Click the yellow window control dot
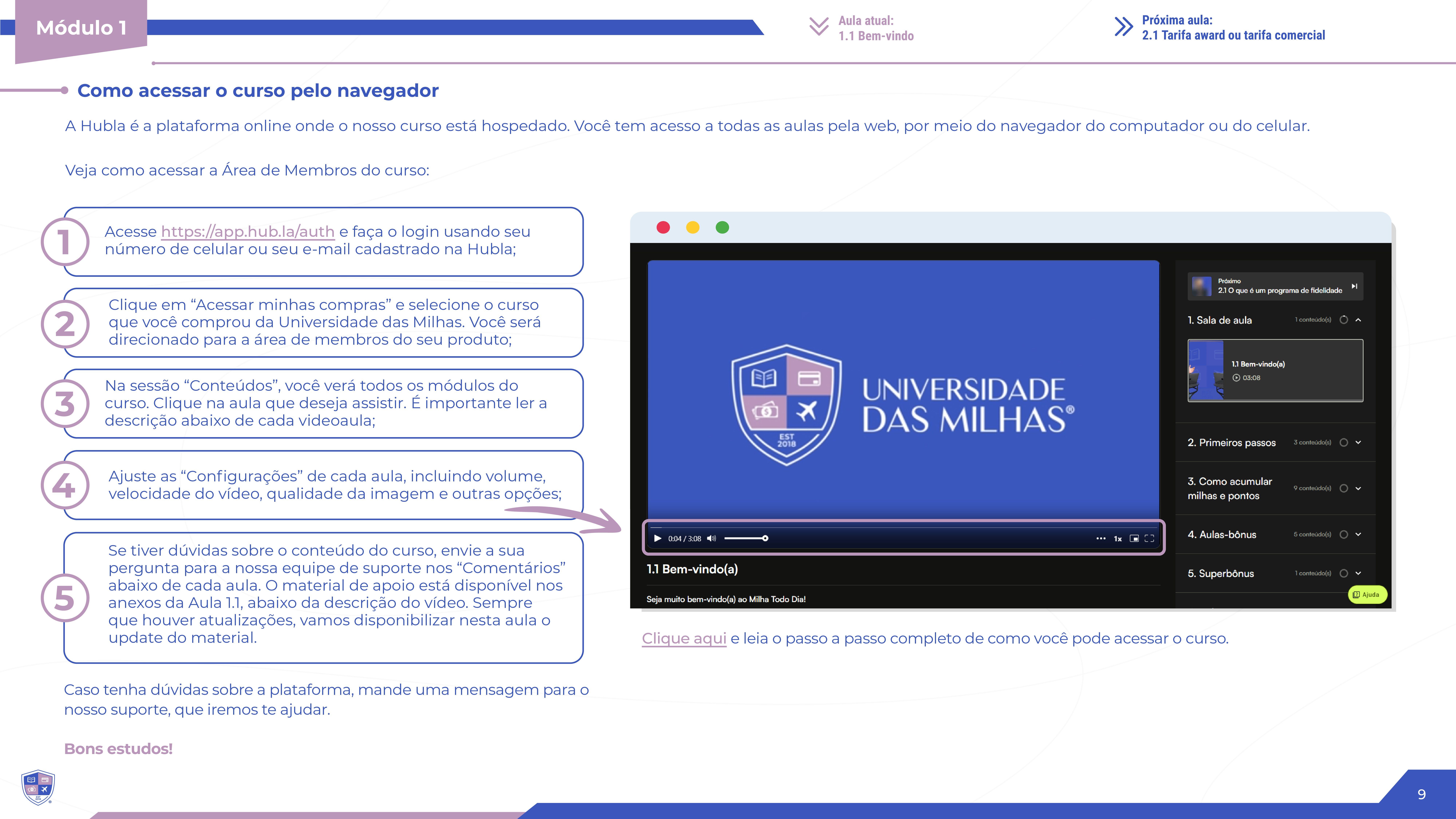The image size is (1456, 819). pyautogui.click(x=692, y=227)
